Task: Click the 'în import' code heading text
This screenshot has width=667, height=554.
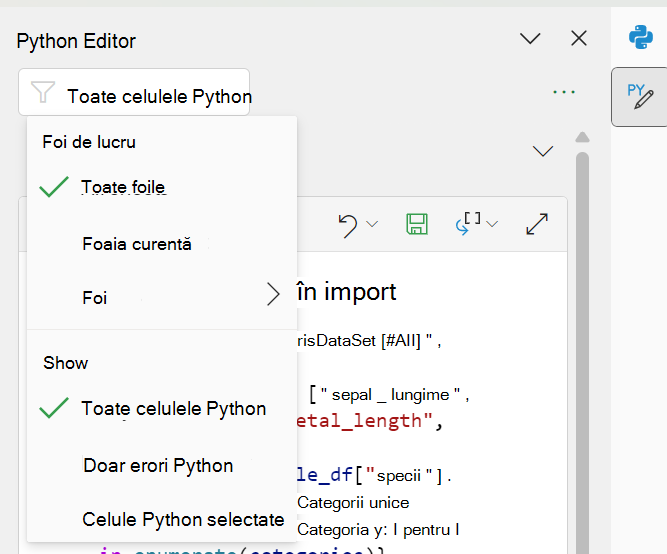Action: pos(347,292)
